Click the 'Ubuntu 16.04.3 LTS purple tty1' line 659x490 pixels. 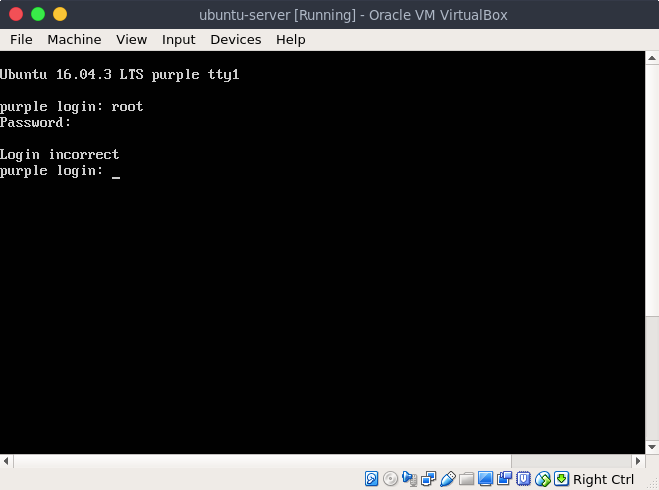point(120,75)
